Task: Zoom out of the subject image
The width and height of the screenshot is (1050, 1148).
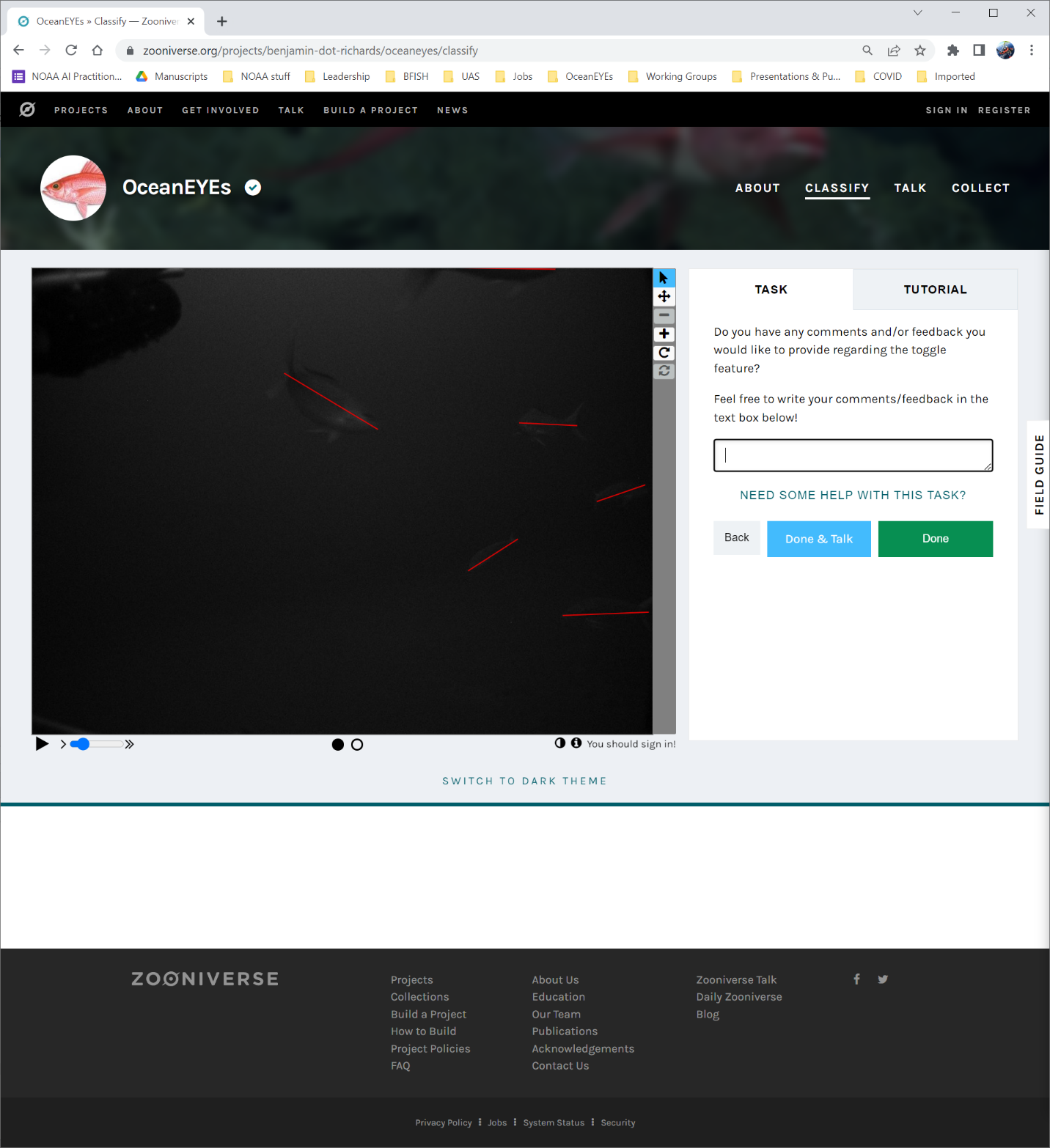Action: click(664, 315)
